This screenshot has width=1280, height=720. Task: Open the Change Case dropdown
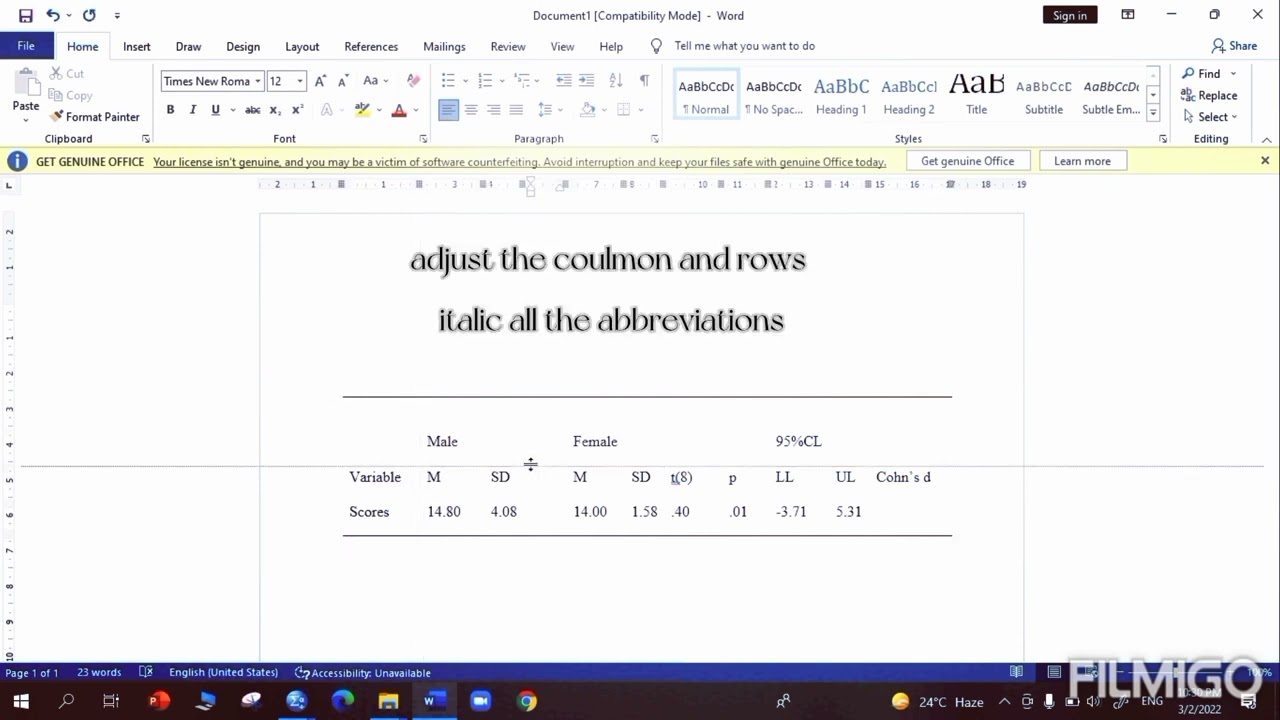pyautogui.click(x=376, y=81)
